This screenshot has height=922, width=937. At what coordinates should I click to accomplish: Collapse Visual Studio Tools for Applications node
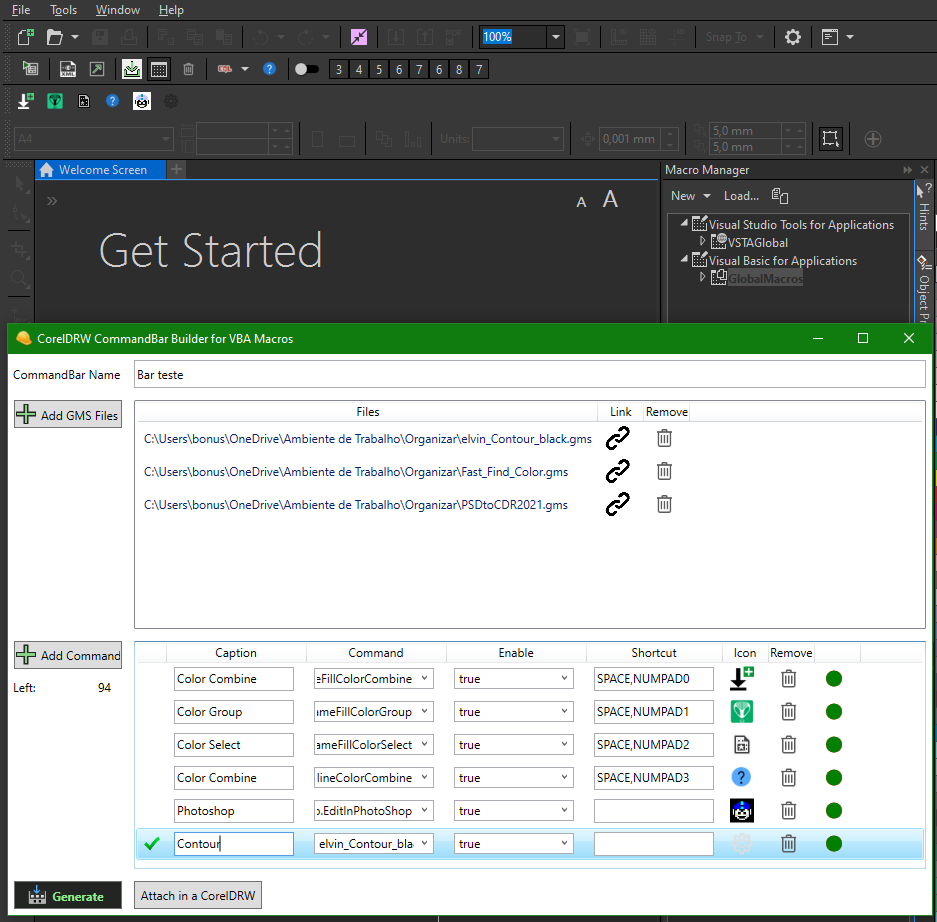coord(684,223)
